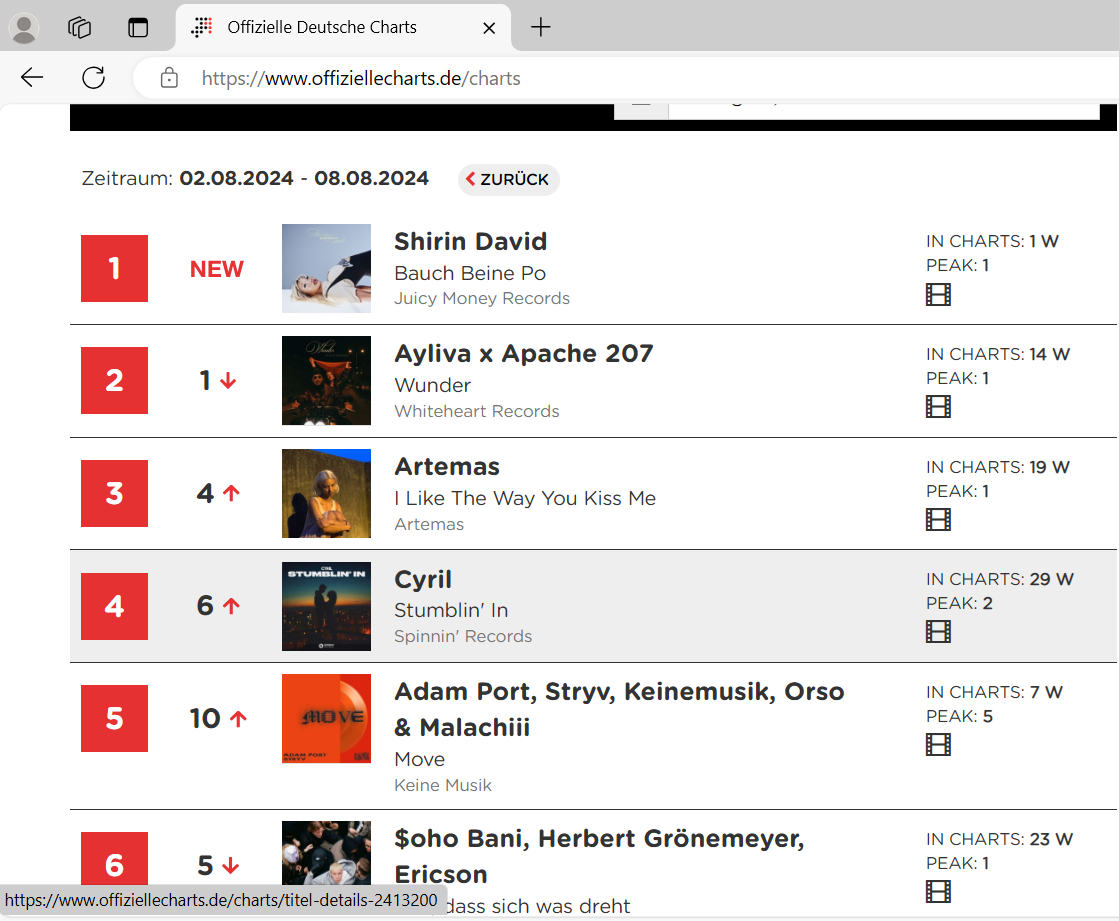This screenshot has width=1119, height=921.
Task: Click browser back arrow button
Action: tap(32, 78)
